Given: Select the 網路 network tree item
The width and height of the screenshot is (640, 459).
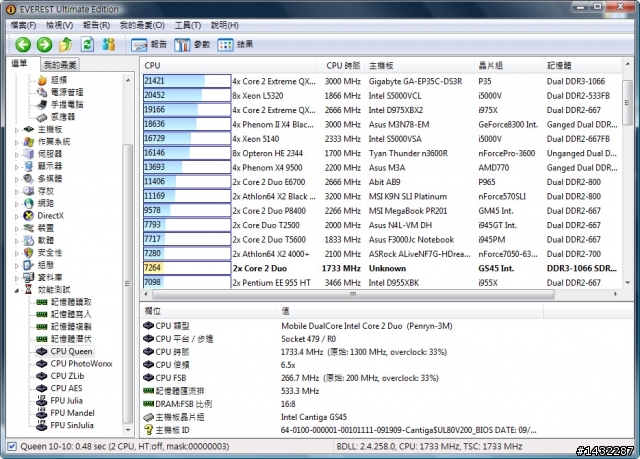Looking at the screenshot, I should 46,203.
